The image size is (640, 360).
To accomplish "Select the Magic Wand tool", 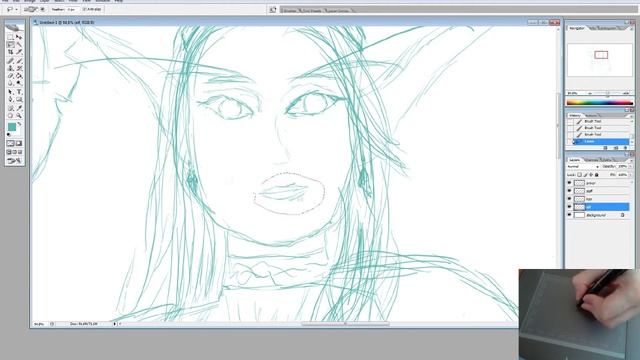I will pyautogui.click(x=19, y=45).
